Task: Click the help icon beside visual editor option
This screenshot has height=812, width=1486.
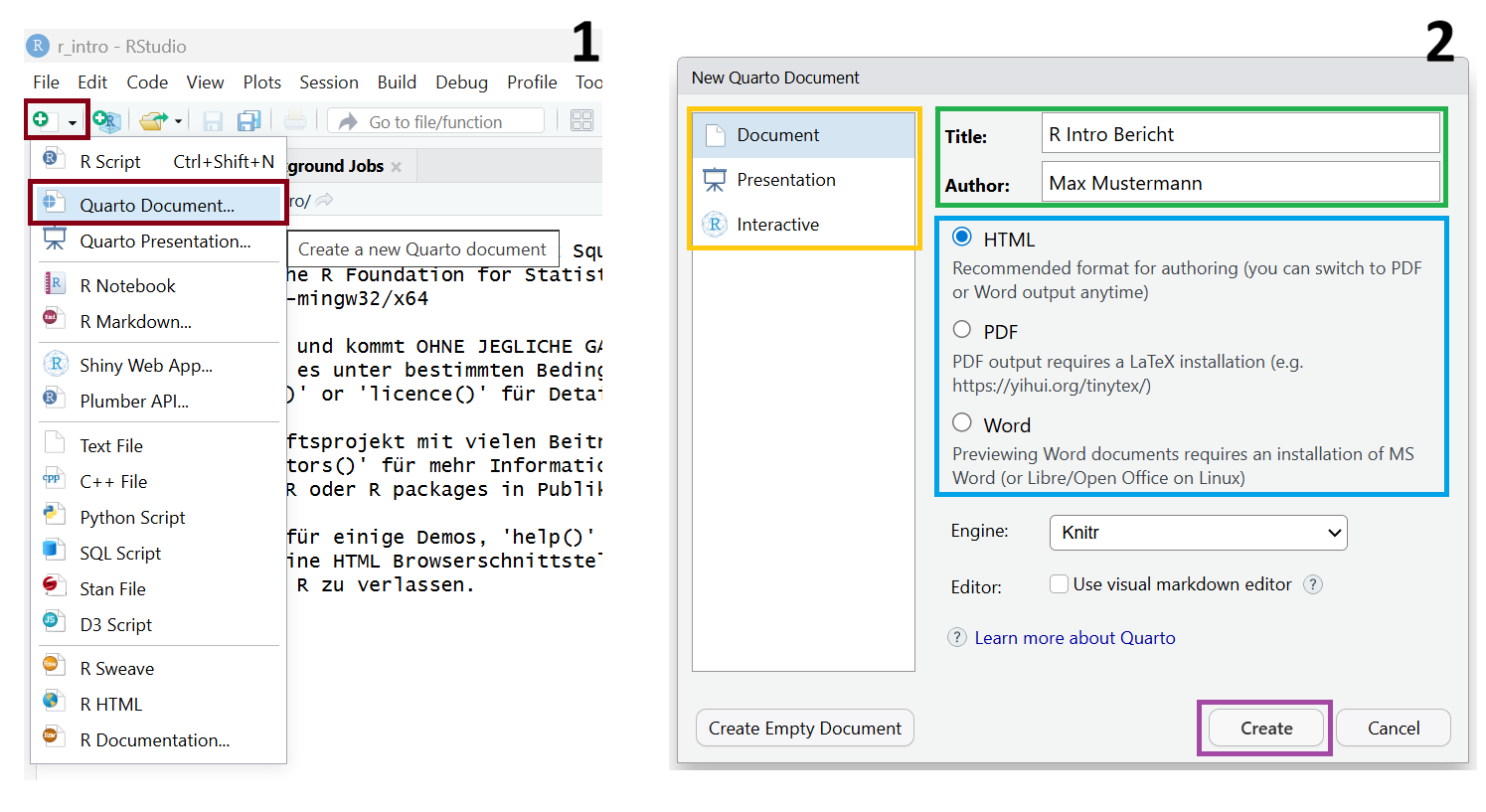Action: pyautogui.click(x=1313, y=584)
